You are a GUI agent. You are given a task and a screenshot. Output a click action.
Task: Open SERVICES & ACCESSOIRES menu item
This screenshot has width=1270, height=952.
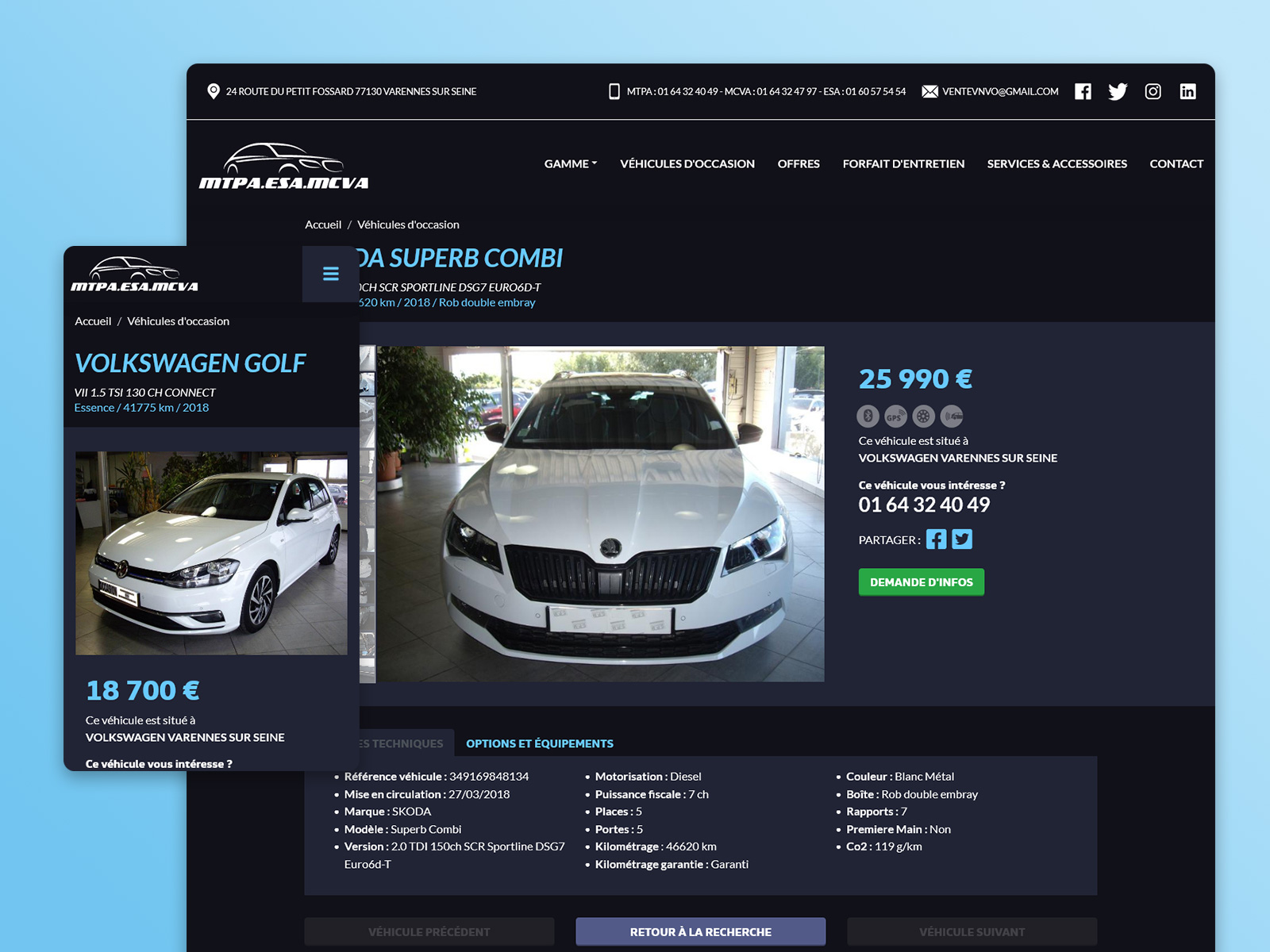[1057, 163]
